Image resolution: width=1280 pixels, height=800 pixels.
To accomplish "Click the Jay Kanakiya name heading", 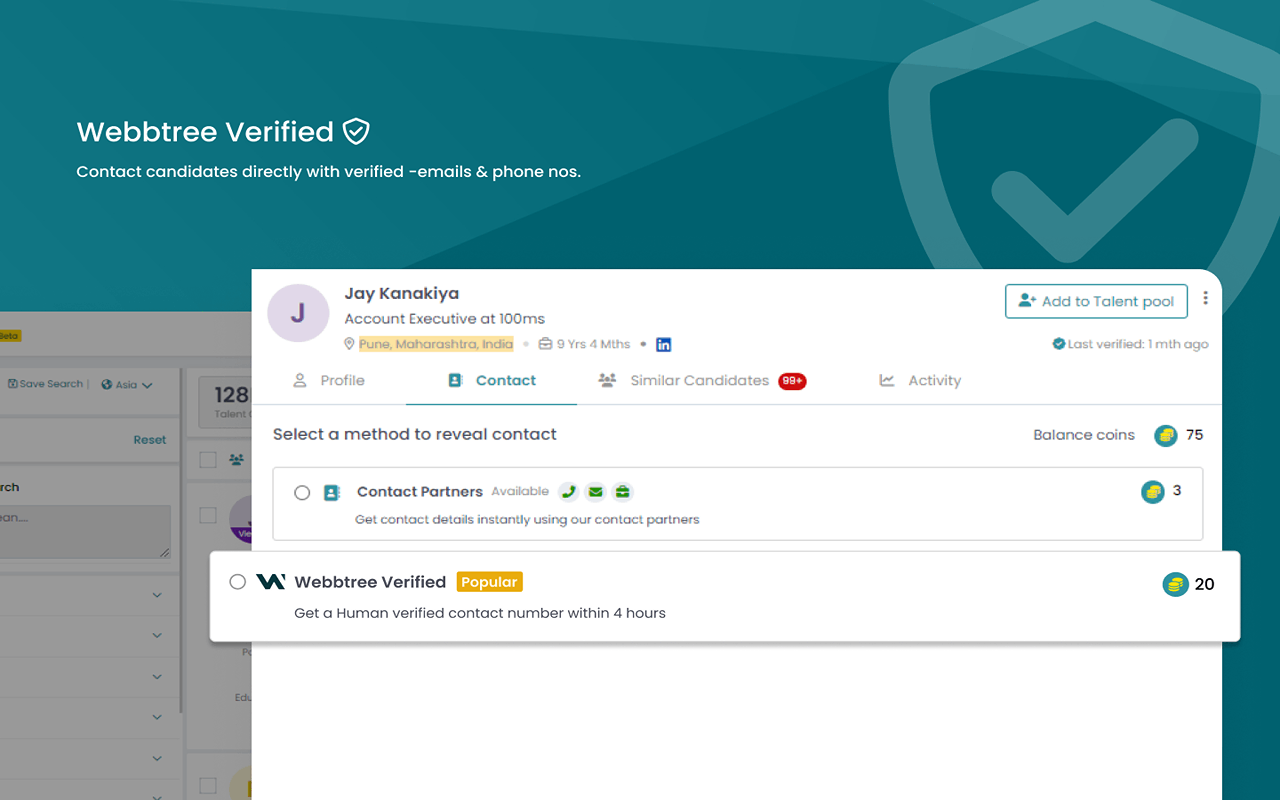I will pyautogui.click(x=402, y=294).
